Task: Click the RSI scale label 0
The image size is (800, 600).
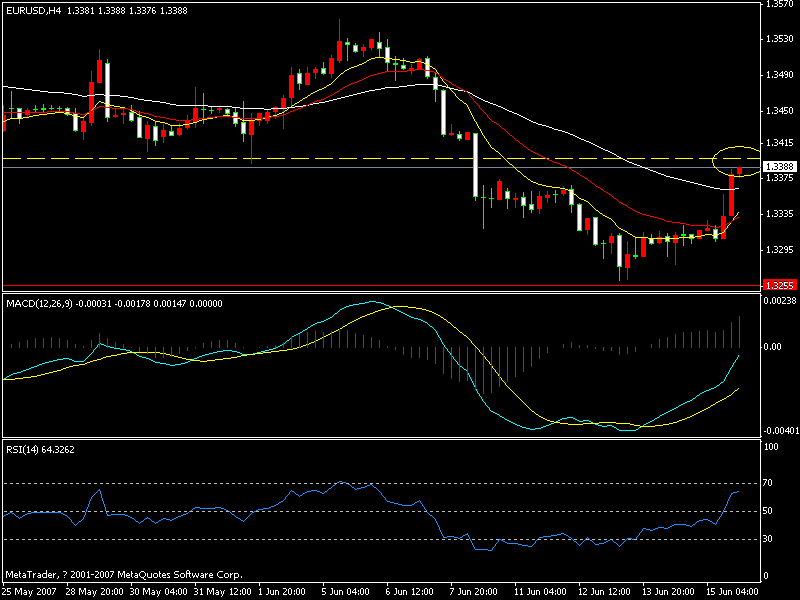Action: pyautogui.click(x=765, y=576)
